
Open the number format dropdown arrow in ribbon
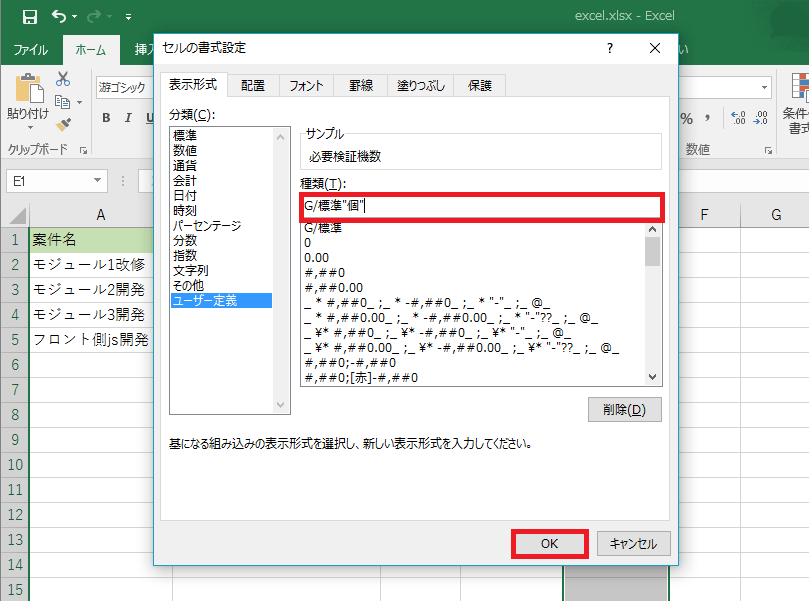pos(764,87)
